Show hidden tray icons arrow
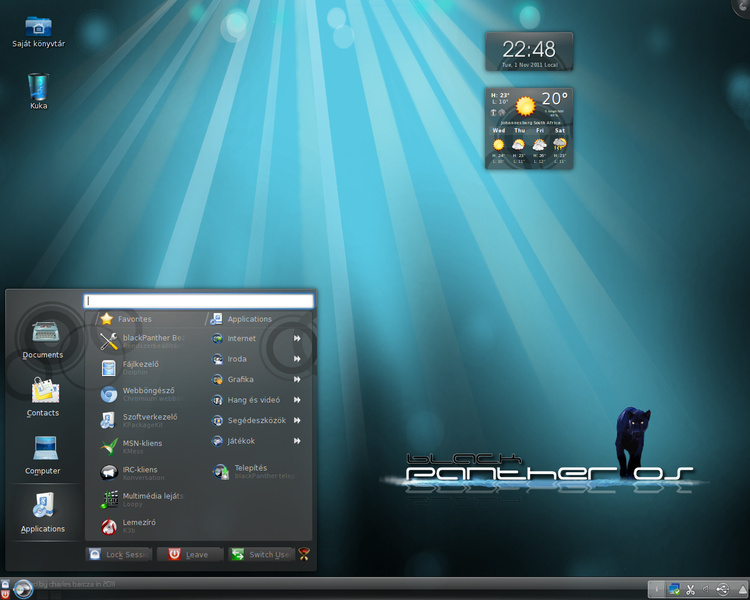The image size is (750, 600). coord(742,589)
